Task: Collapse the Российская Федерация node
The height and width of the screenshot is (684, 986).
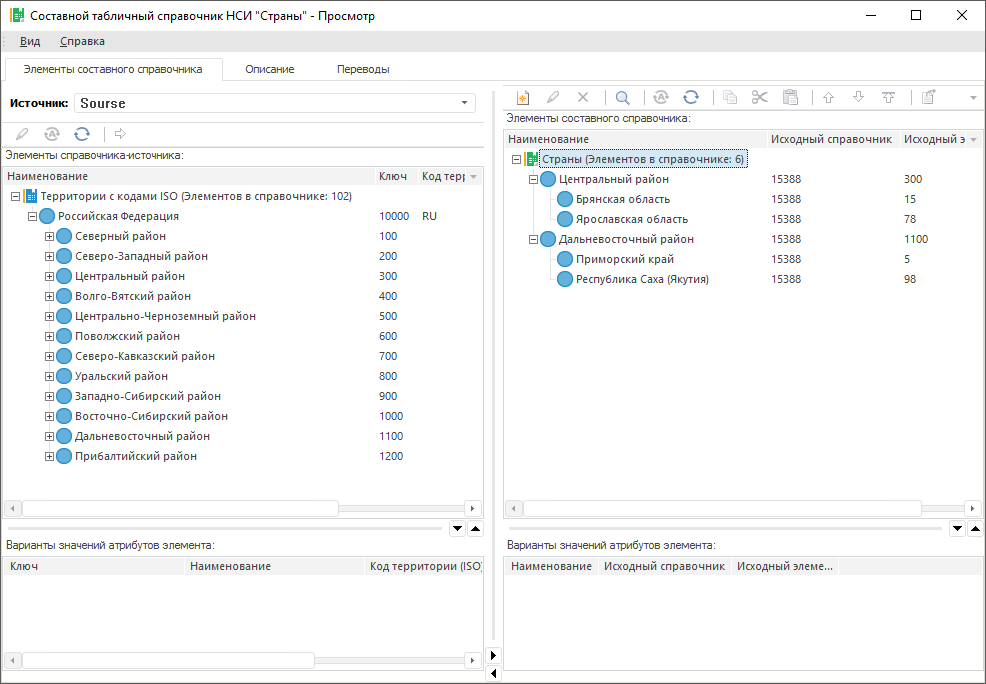Action: tap(32, 217)
